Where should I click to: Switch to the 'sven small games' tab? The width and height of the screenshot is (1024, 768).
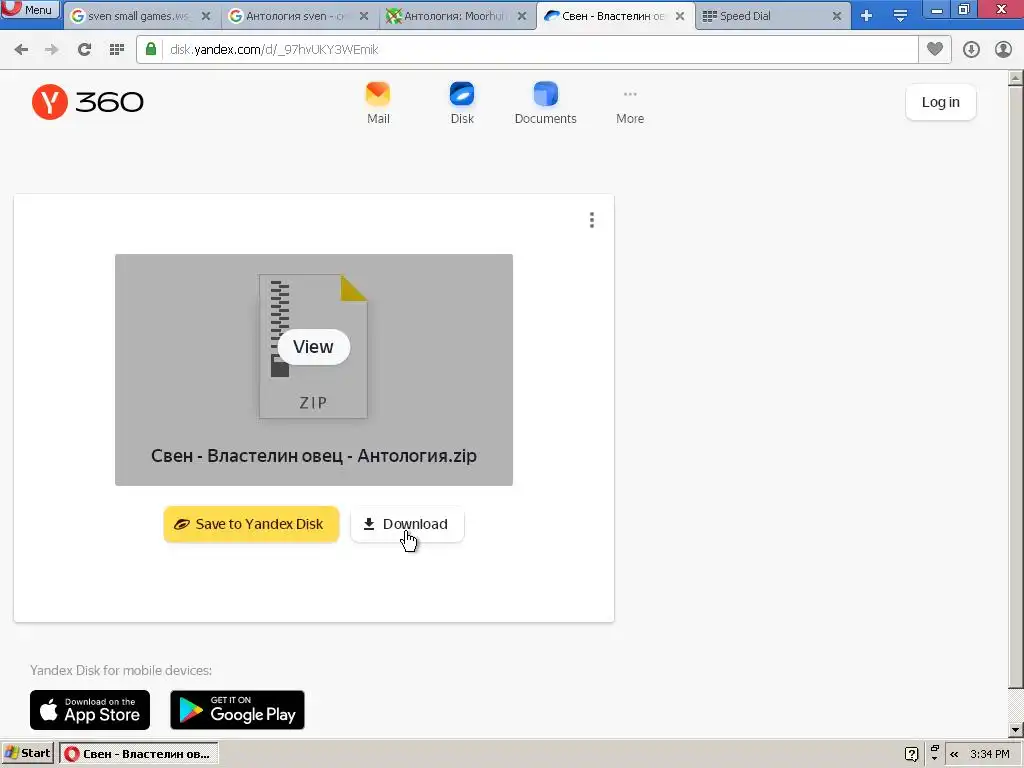click(x=139, y=16)
